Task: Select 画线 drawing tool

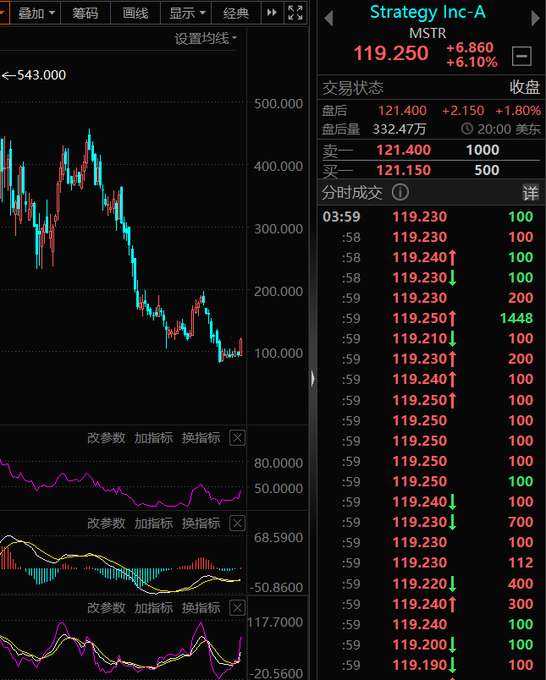Action: (x=135, y=13)
